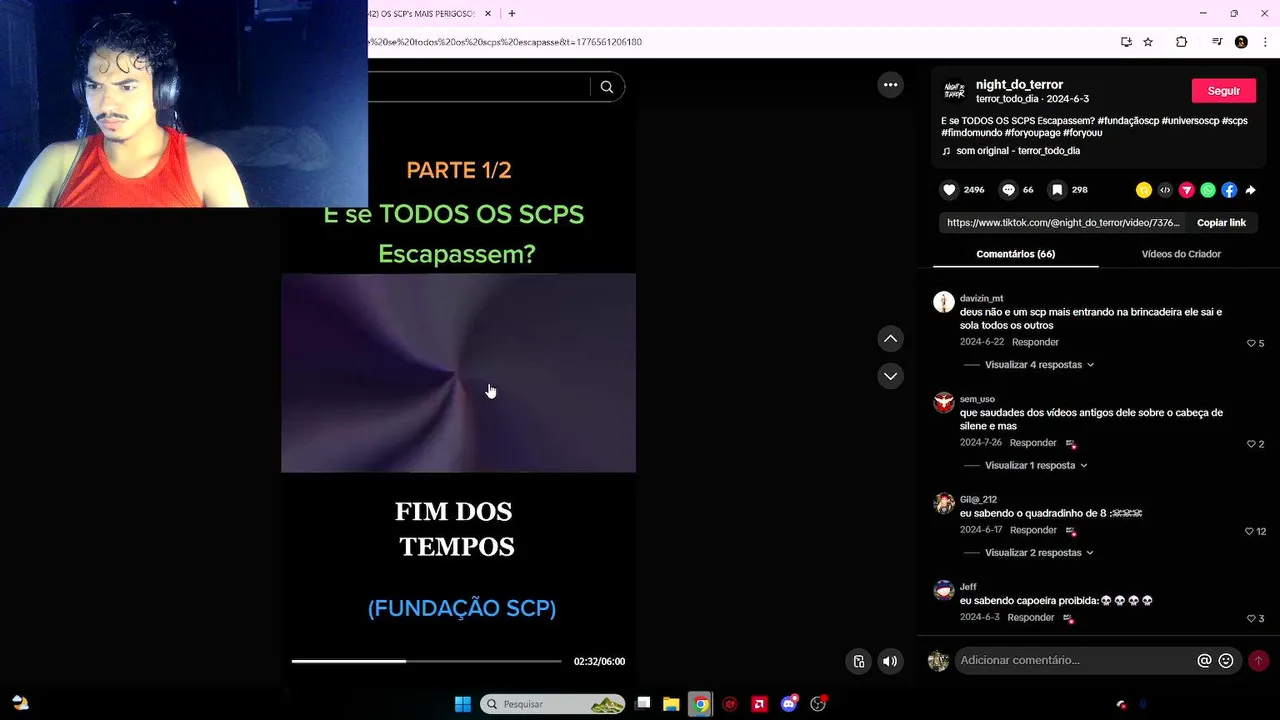Click the weather widget on the taskbar
This screenshot has width=1280, height=720.
[x=20, y=704]
